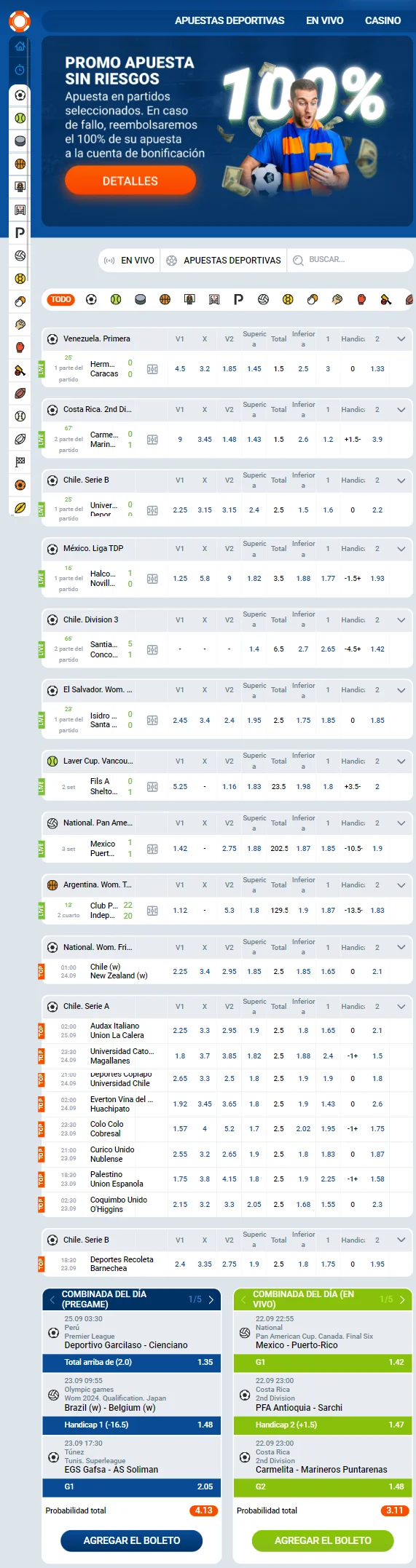The image size is (416, 1568).
Task: Open the home icon in the sidebar
Action: click(20, 47)
